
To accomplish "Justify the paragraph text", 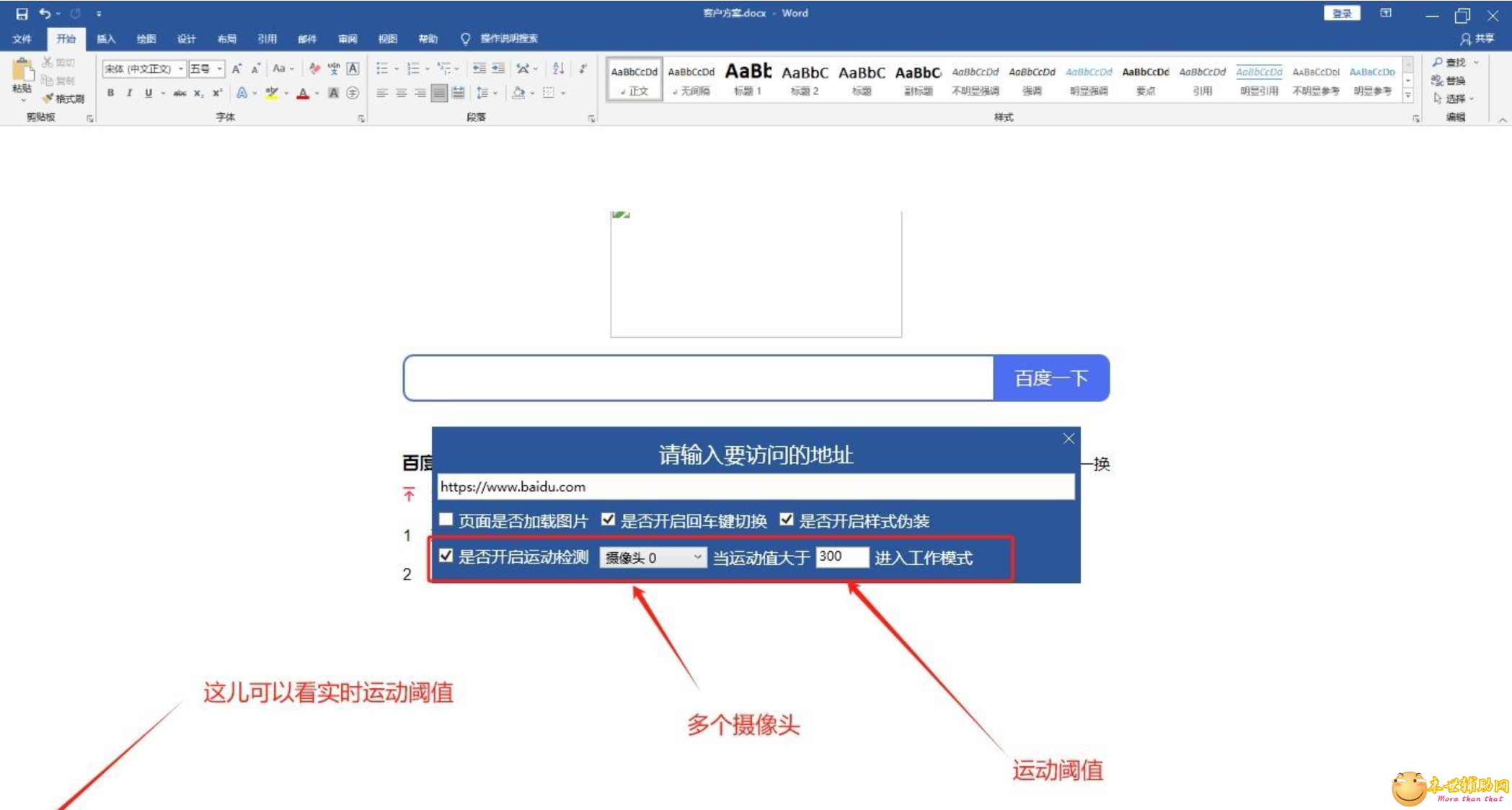I will pos(438,93).
